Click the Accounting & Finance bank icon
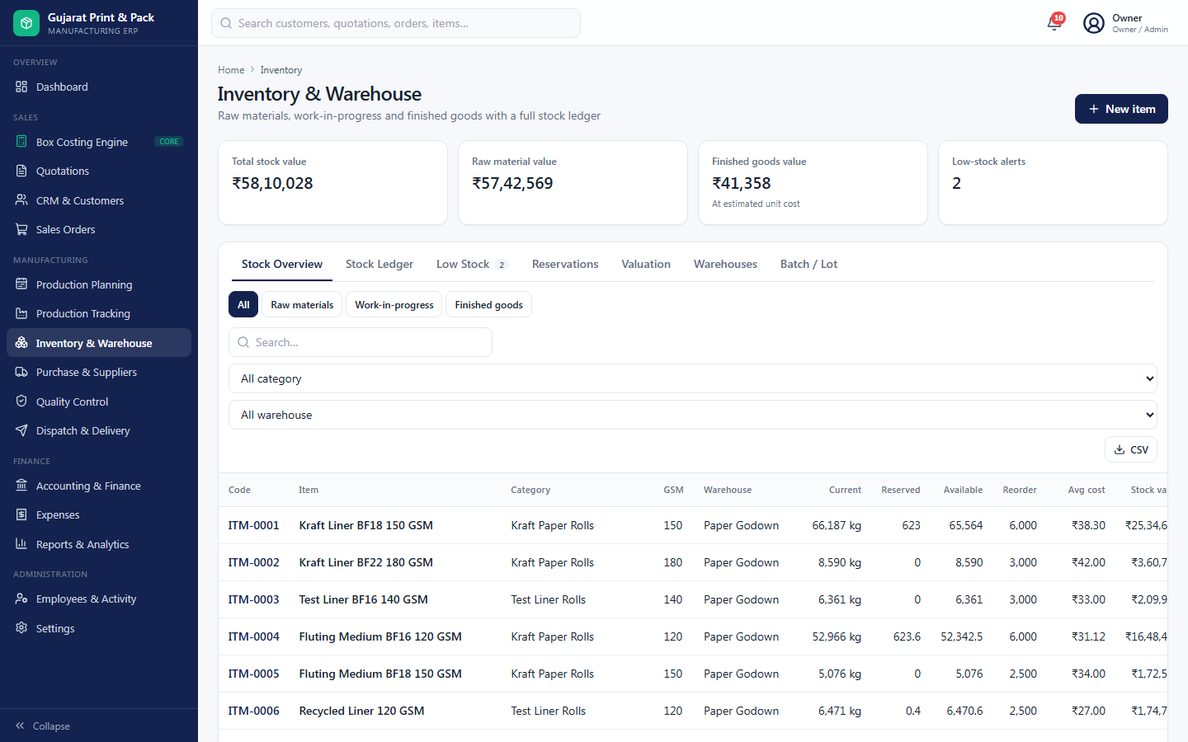 [x=21, y=486]
